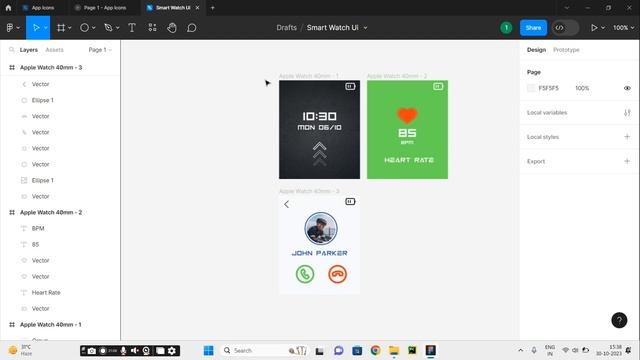The height and width of the screenshot is (360, 640).
Task: Open Windows Start menu
Action: coord(209,351)
